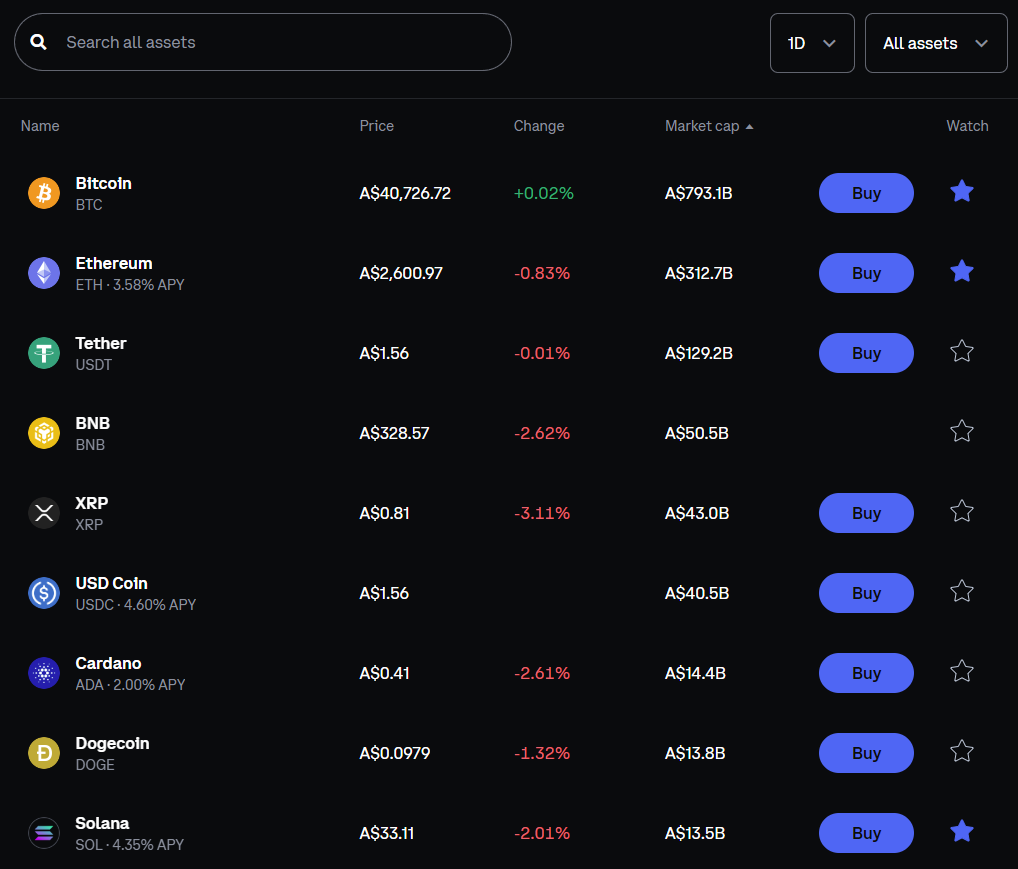Star Dogecoin in Watch column
The width and height of the screenshot is (1018, 869).
pyautogui.click(x=962, y=751)
